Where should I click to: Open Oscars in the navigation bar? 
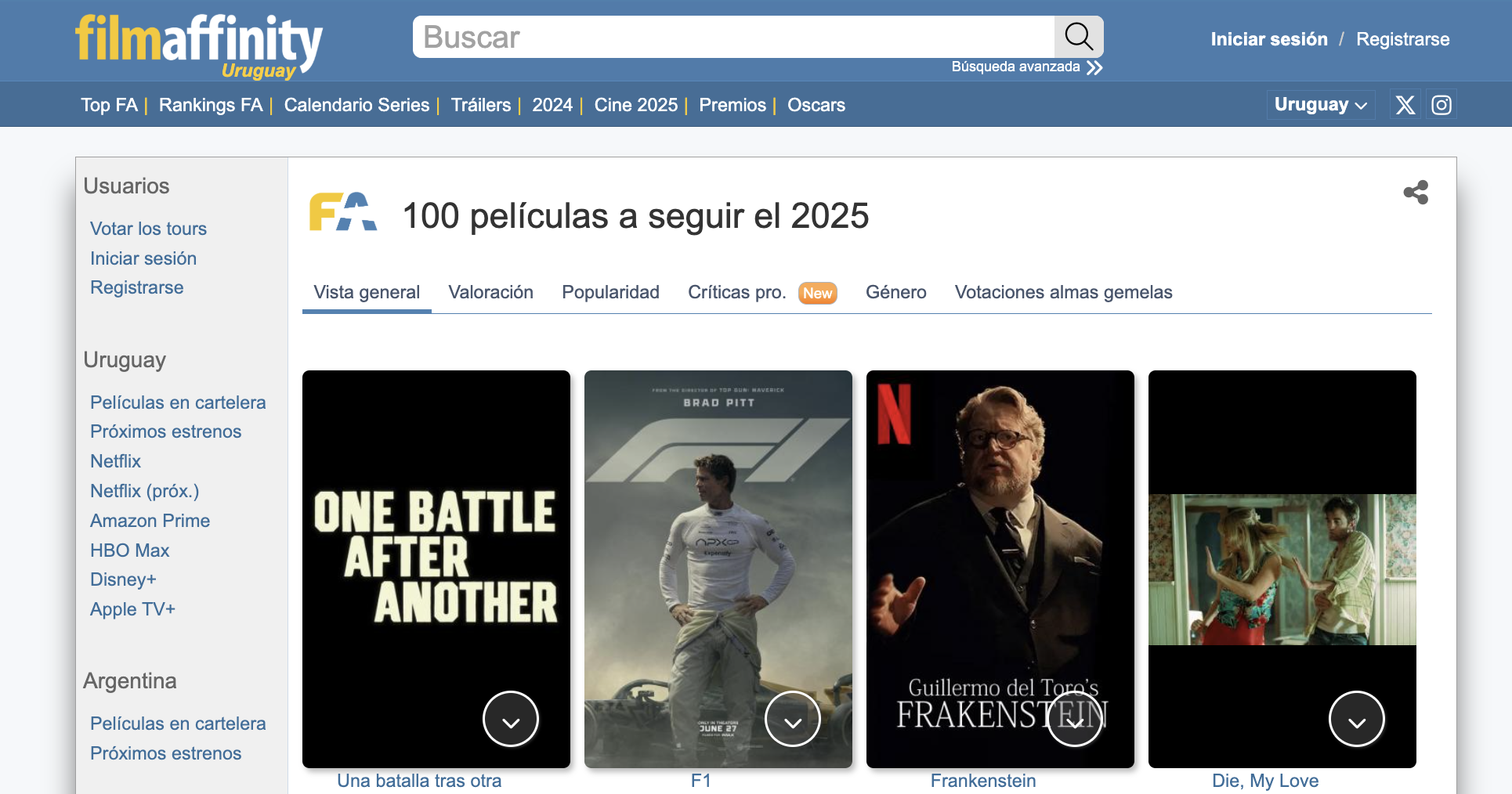(x=816, y=105)
